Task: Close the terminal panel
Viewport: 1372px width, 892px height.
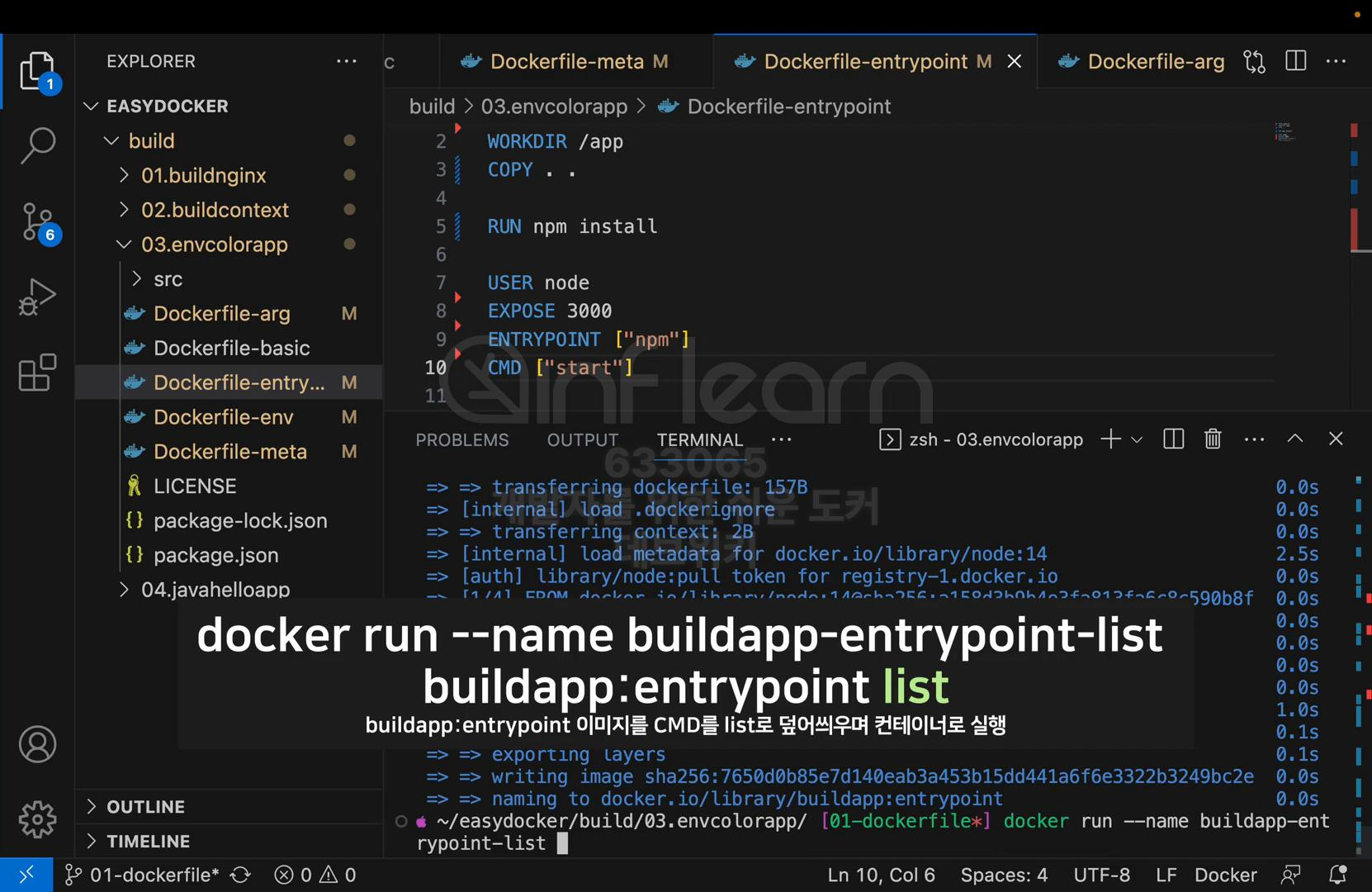Action: pos(1336,439)
